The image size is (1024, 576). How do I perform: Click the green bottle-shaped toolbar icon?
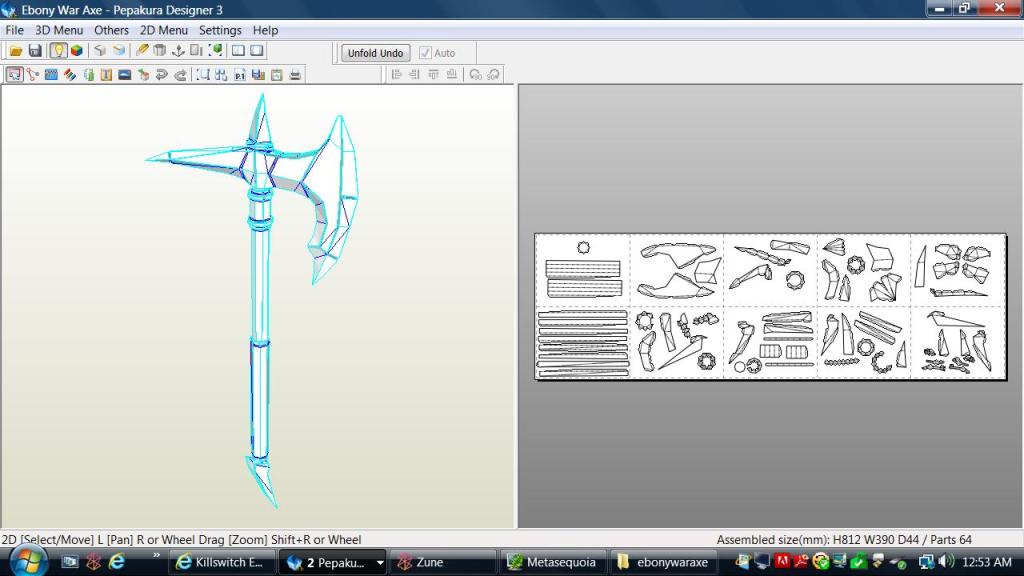point(88,75)
